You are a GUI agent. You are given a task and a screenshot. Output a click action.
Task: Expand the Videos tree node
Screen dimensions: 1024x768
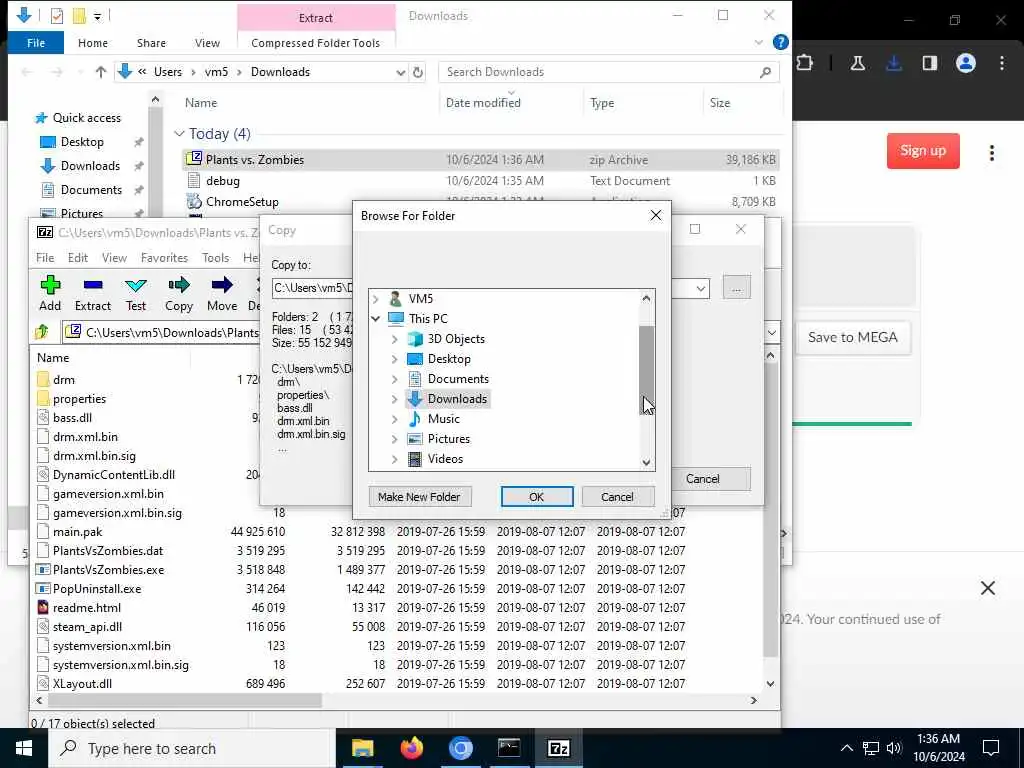click(x=394, y=459)
